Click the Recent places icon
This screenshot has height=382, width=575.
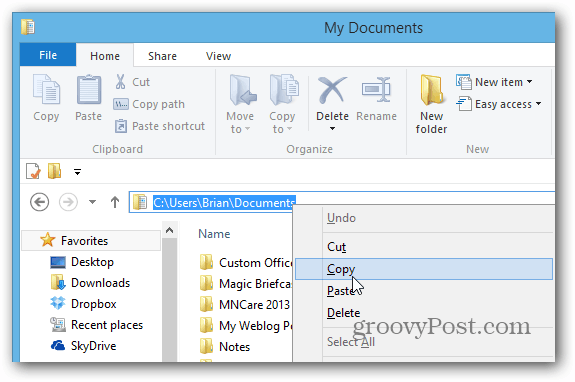click(58, 324)
